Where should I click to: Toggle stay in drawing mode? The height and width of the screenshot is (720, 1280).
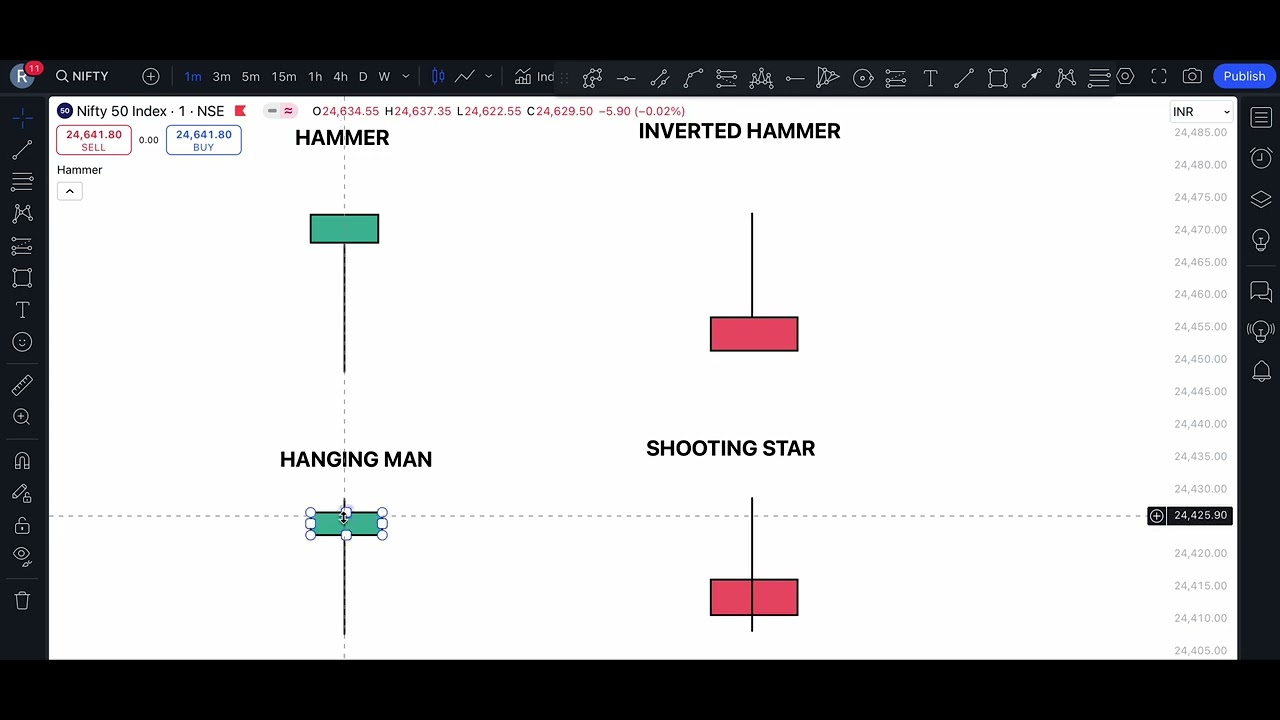pyautogui.click(x=22, y=493)
